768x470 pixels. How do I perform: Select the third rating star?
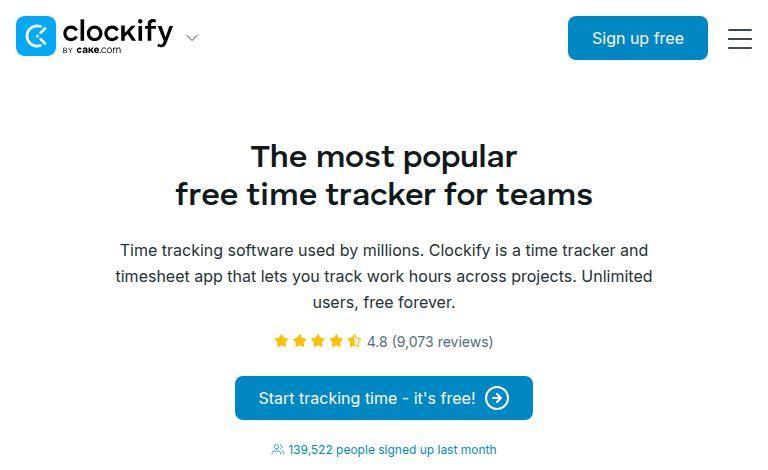(317, 341)
